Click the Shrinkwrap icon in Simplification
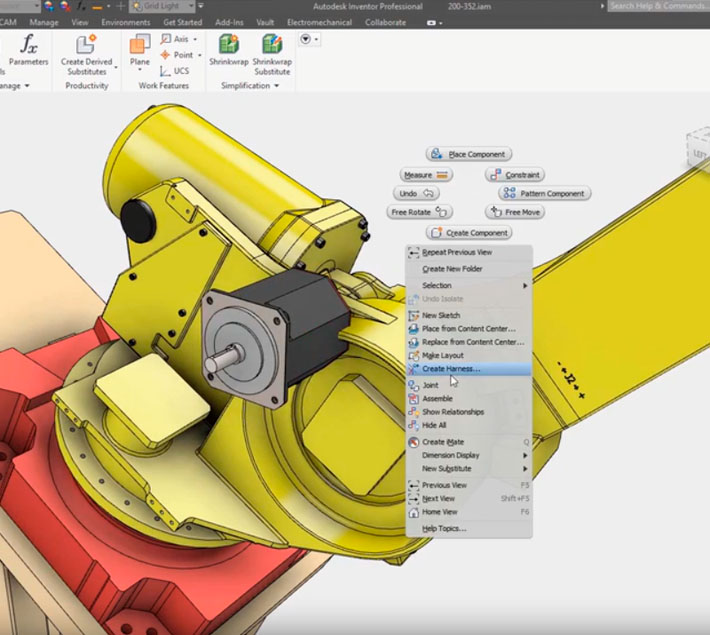710x635 pixels. pyautogui.click(x=228, y=46)
